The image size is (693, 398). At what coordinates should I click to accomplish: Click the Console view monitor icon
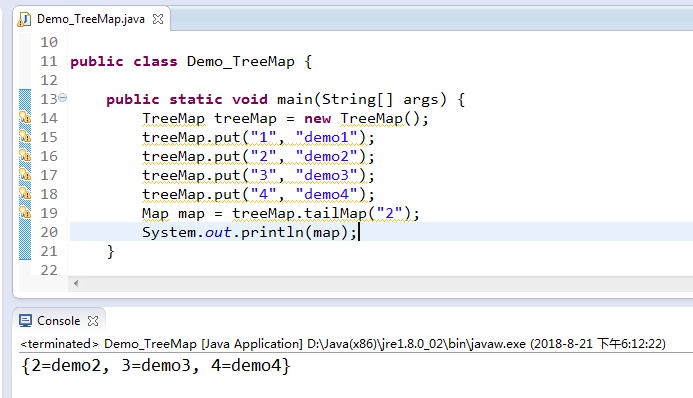coord(25,321)
